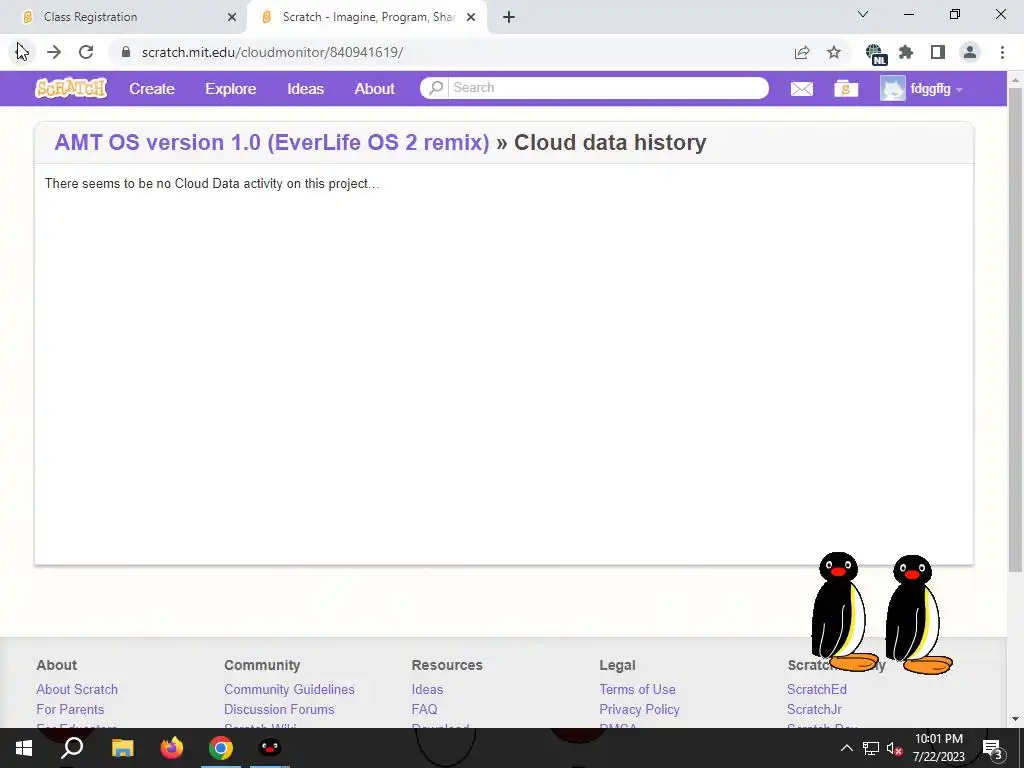Close the Class Registration tab

(232, 18)
